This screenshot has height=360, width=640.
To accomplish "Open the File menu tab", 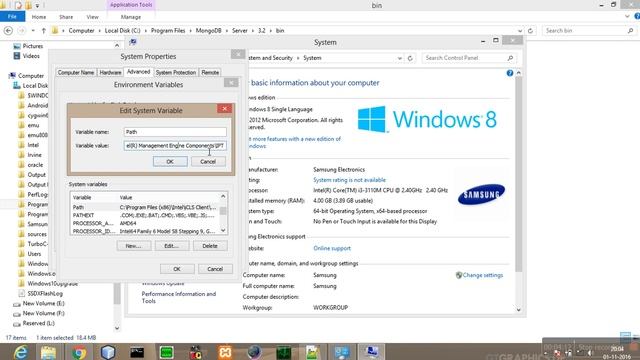I will (x=12, y=17).
